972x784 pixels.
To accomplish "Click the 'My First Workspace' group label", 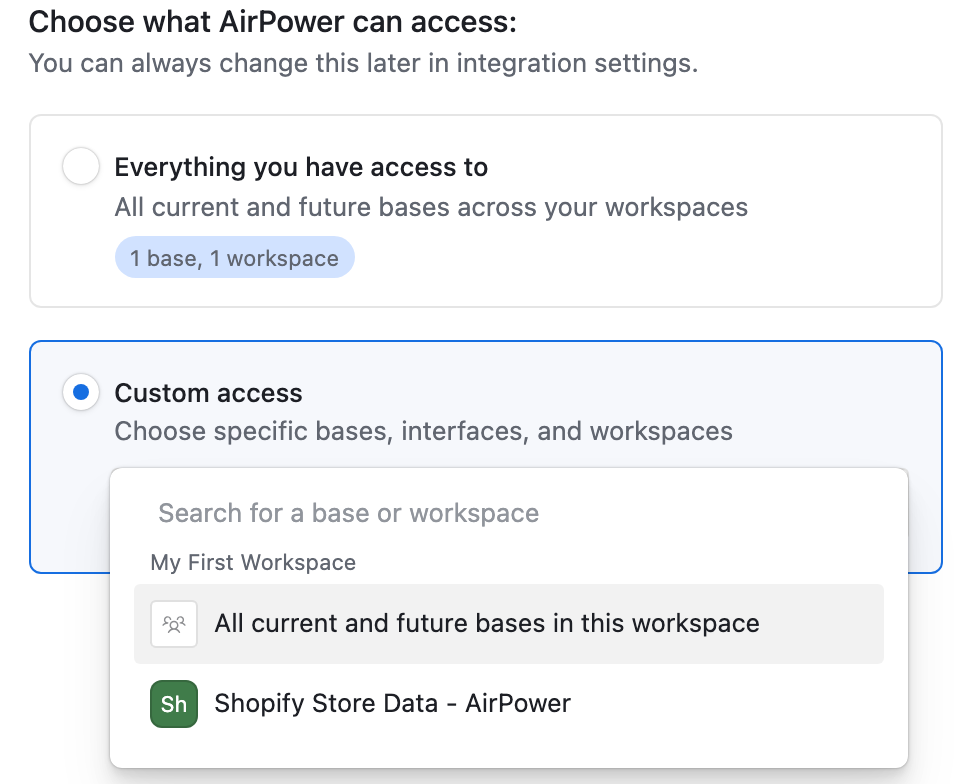I will tap(253, 562).
